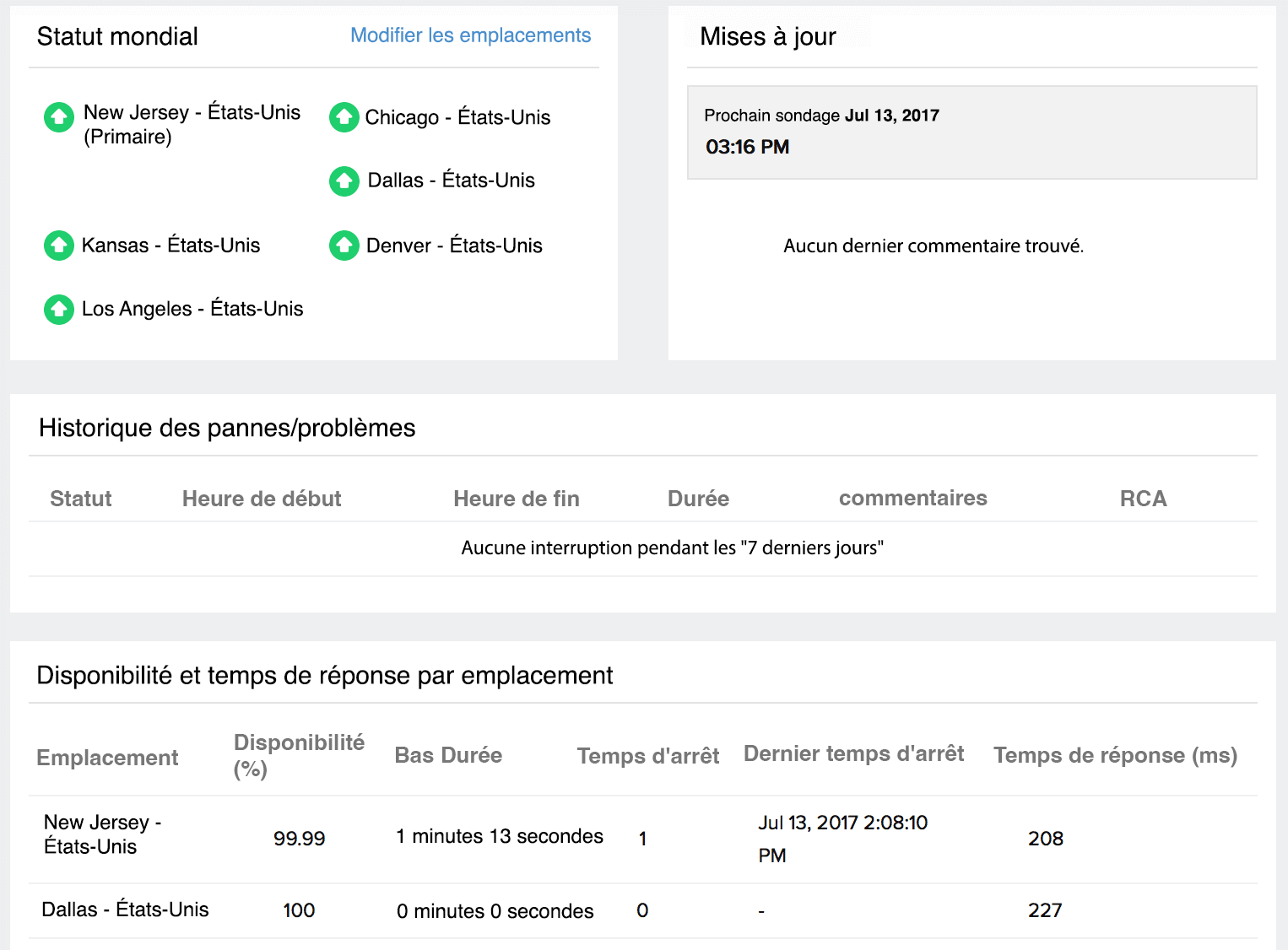The image size is (1288, 950).
Task: Click the Heure de fin column header
Action: (516, 499)
